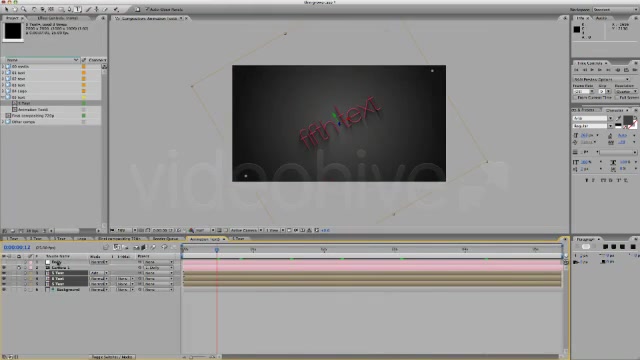Select Final compositing 720p in Project
Image resolution: width=640 pixels, height=360 pixels.
point(33,116)
